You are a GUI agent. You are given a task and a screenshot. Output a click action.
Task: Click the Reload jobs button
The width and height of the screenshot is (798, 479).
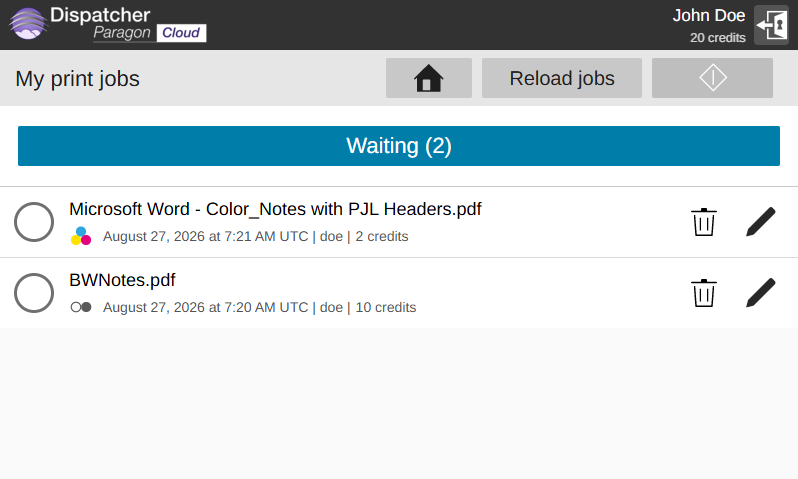[x=562, y=78]
